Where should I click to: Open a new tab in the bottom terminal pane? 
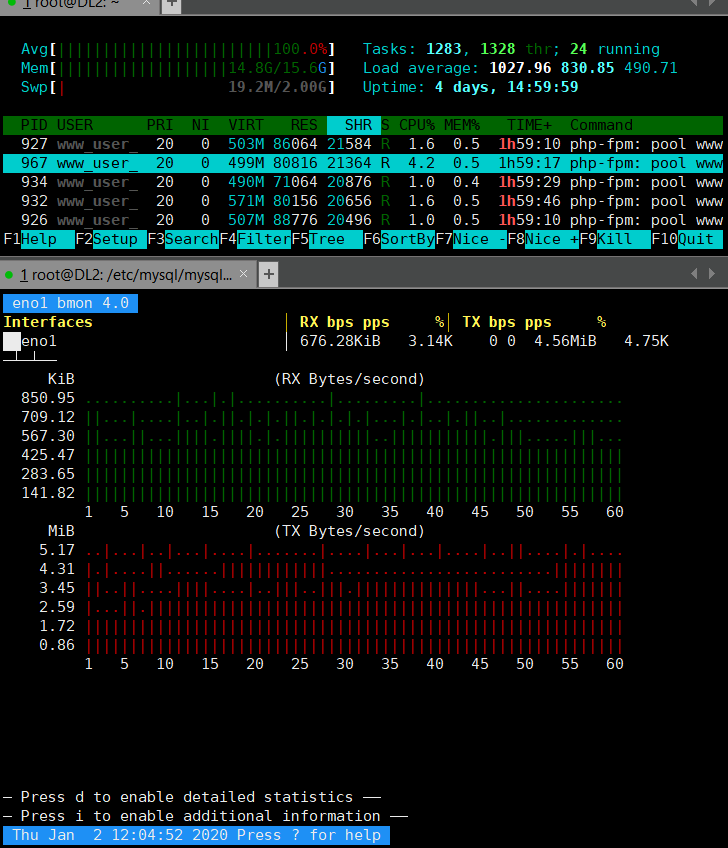click(269, 273)
